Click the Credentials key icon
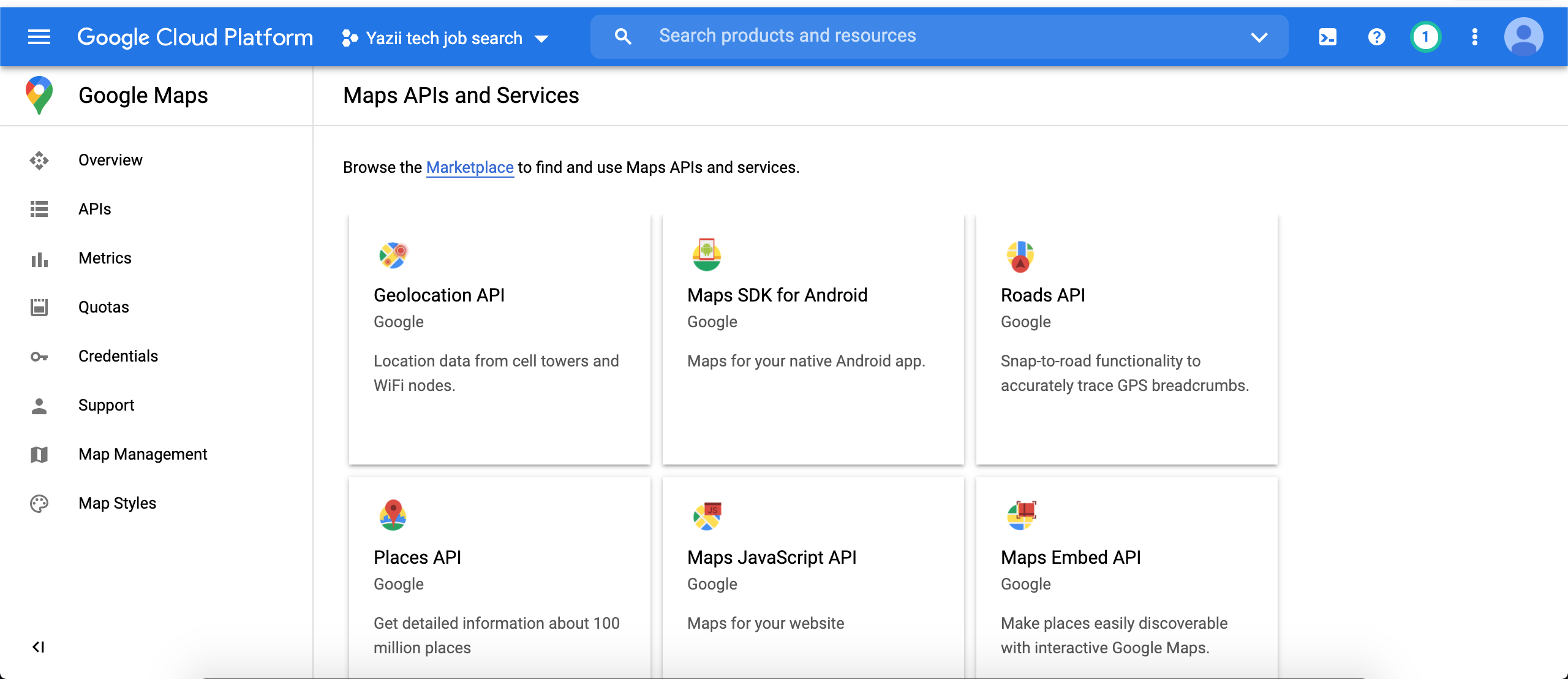Screen dimensions: 1568x679 (x=39, y=357)
